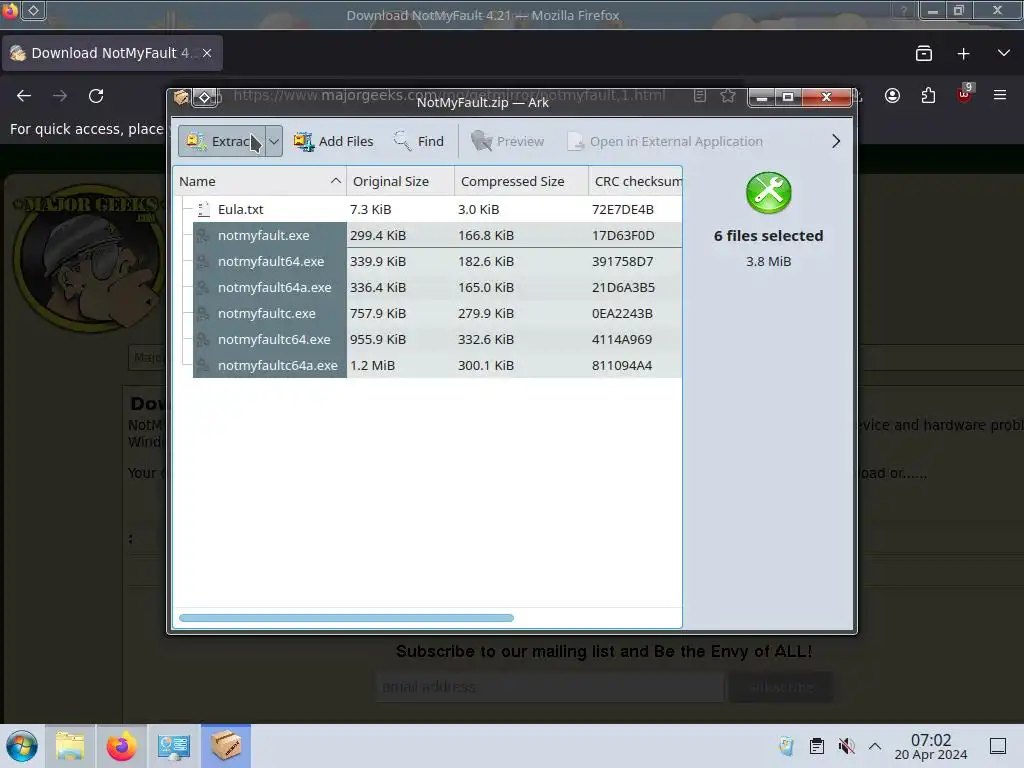
Task: Click the 332.6 KiB compressed size cell
Action: click(486, 340)
